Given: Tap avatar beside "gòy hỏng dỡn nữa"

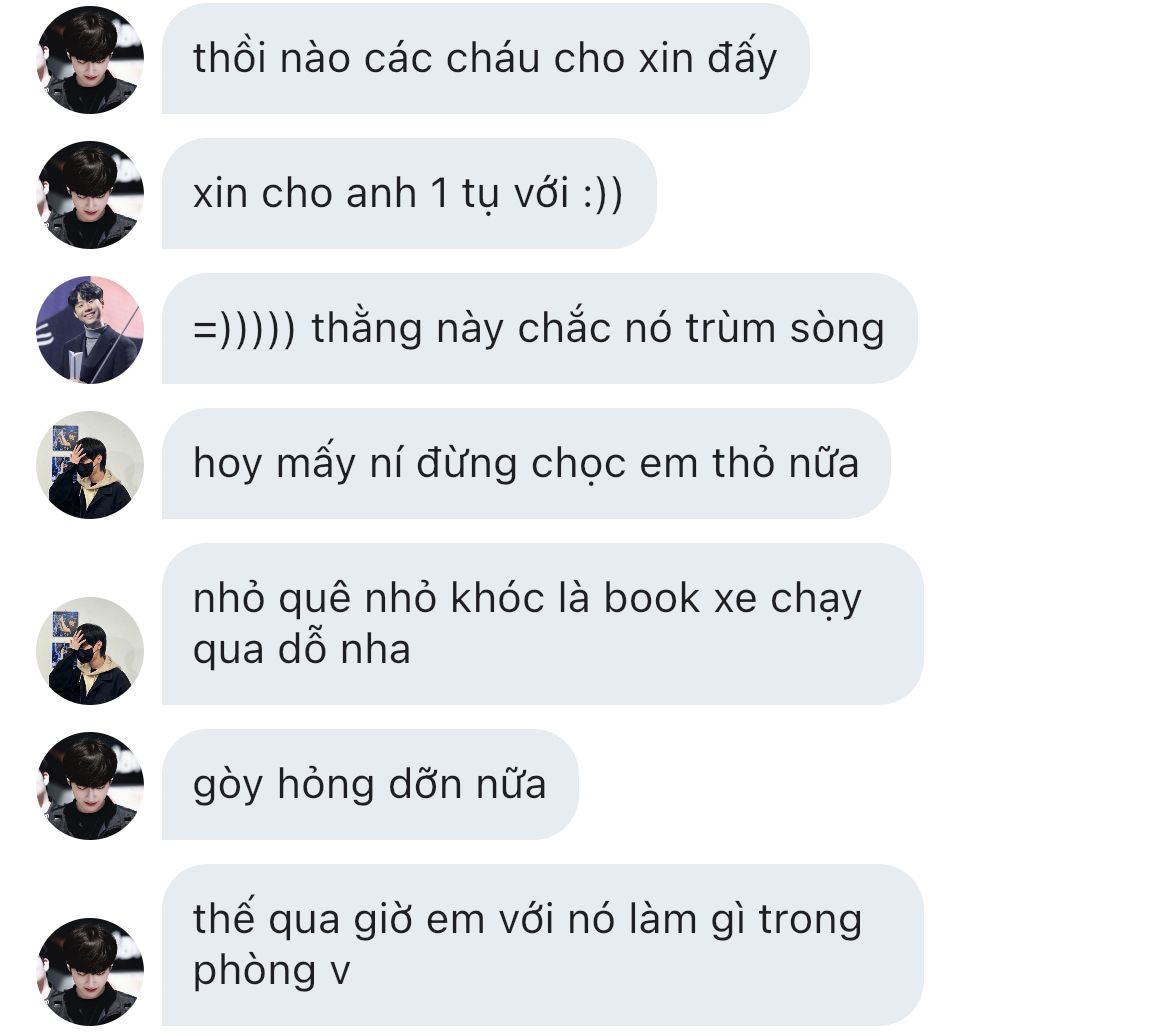Looking at the screenshot, I should (x=90, y=786).
